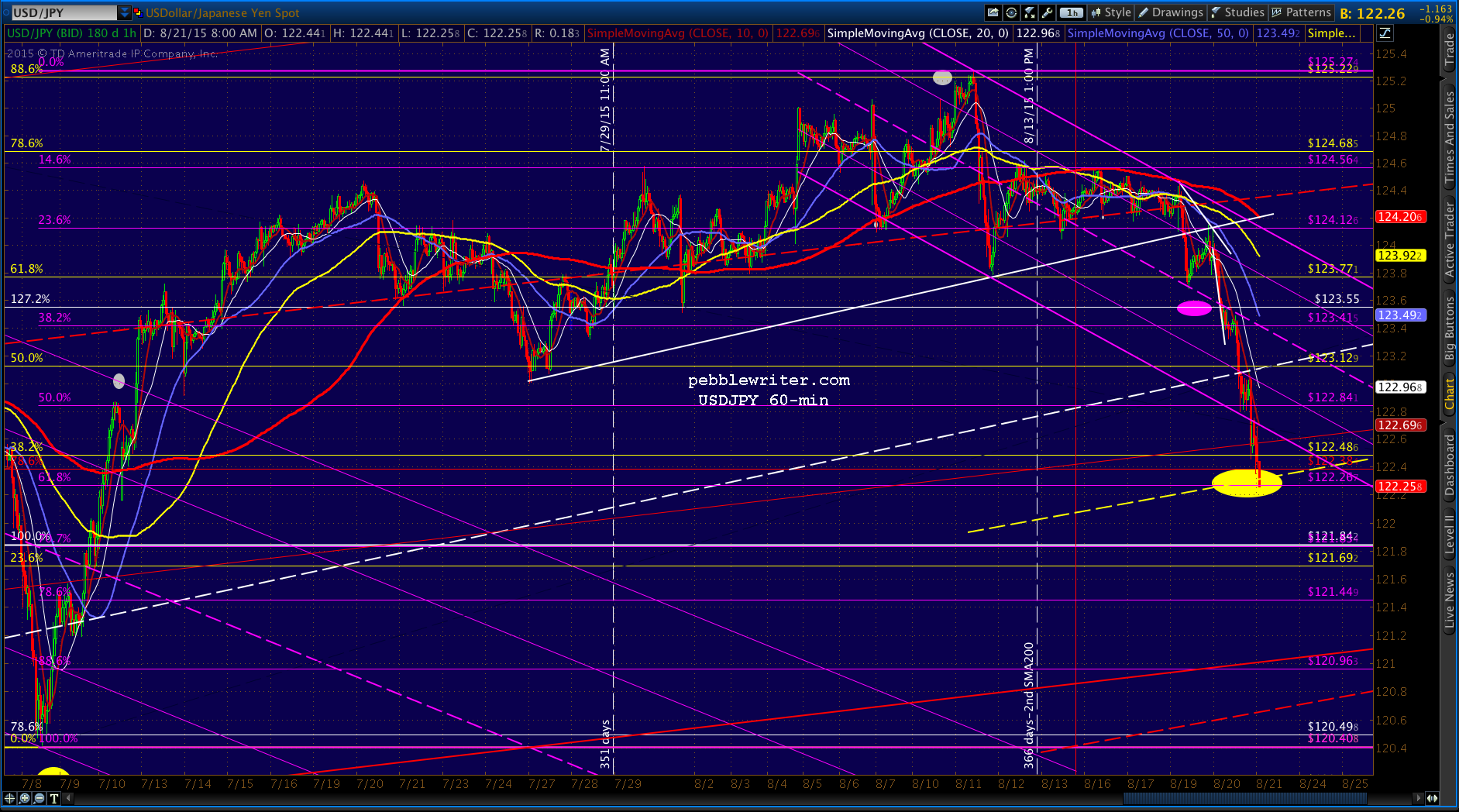Click the yellow 123.922 price bubble on axis
1459x812 pixels.
(1400, 255)
